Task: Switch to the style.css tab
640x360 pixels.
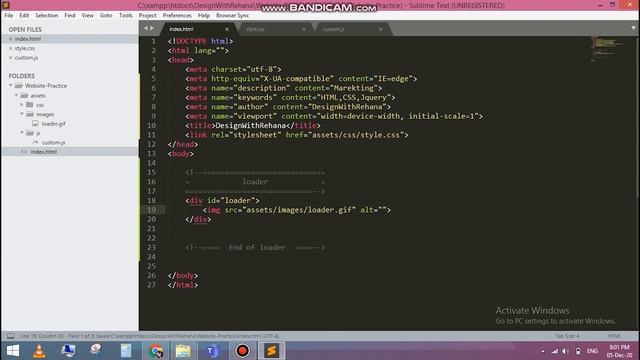Action: pyautogui.click(x=273, y=29)
